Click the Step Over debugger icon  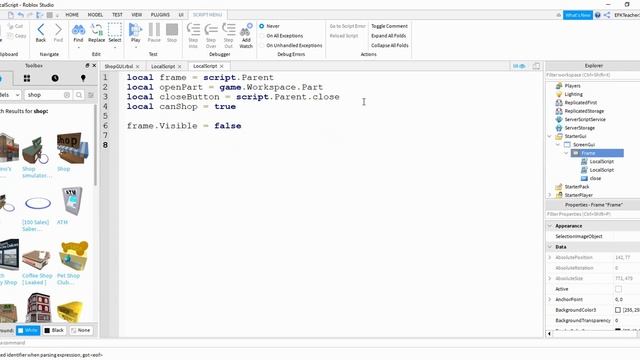click(211, 29)
